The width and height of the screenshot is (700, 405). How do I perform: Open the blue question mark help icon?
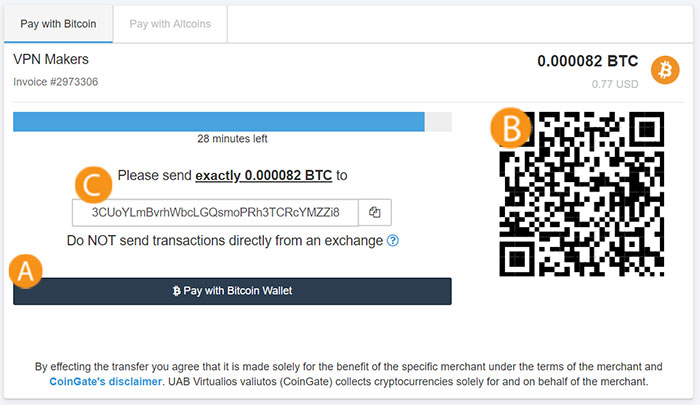pyautogui.click(x=392, y=241)
